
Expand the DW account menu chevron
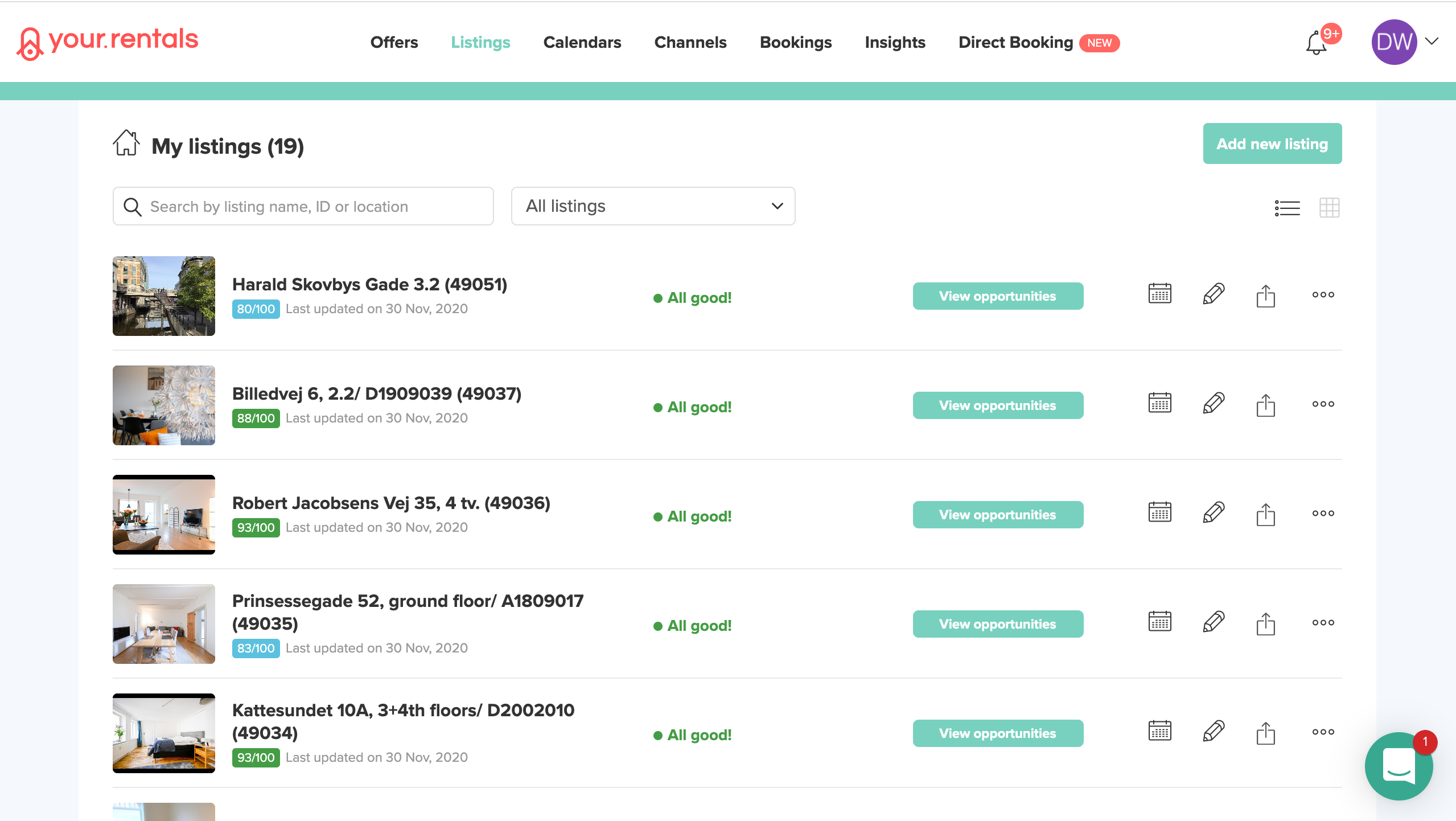[1432, 42]
